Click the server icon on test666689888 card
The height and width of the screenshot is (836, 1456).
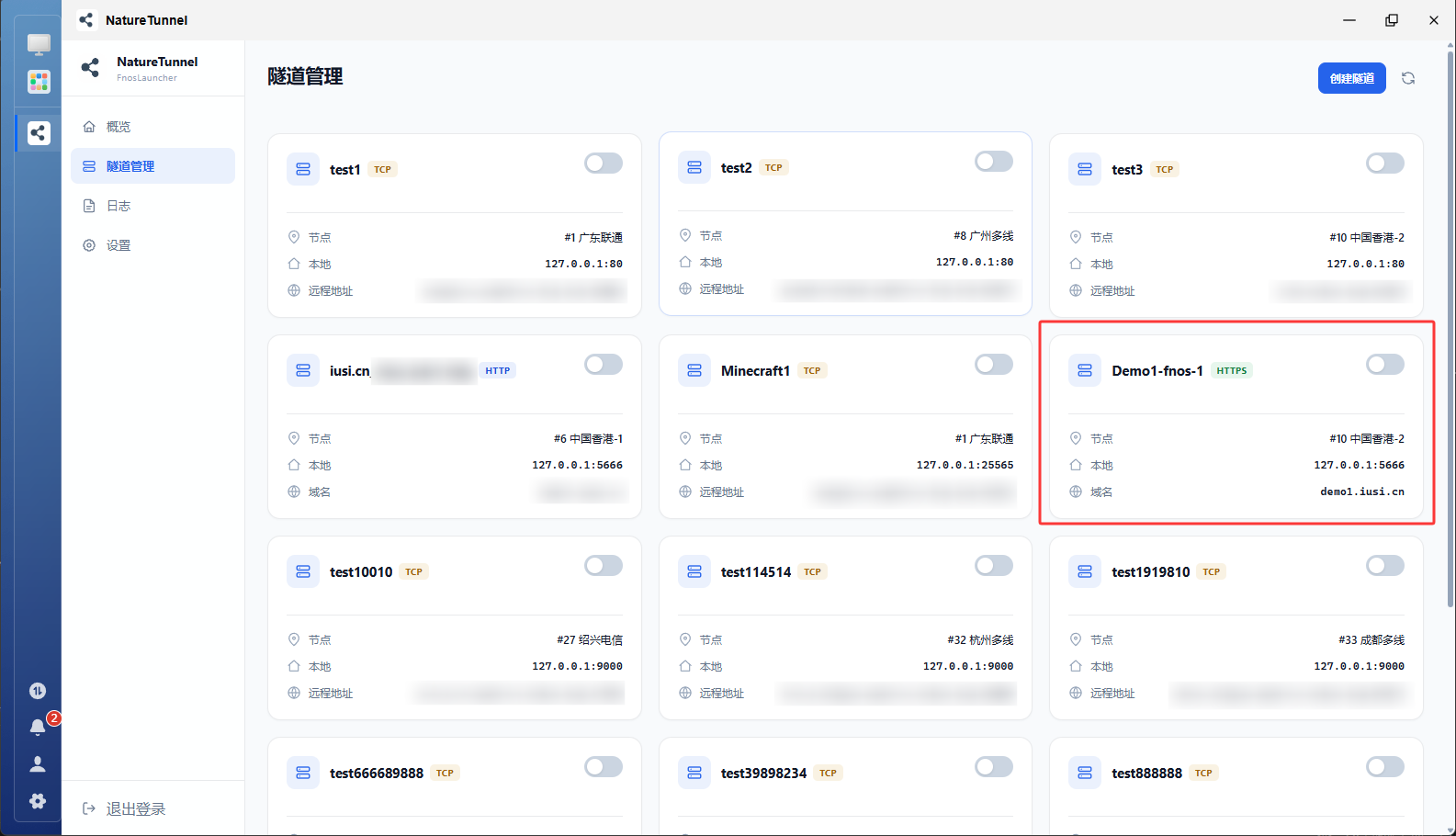[303, 773]
